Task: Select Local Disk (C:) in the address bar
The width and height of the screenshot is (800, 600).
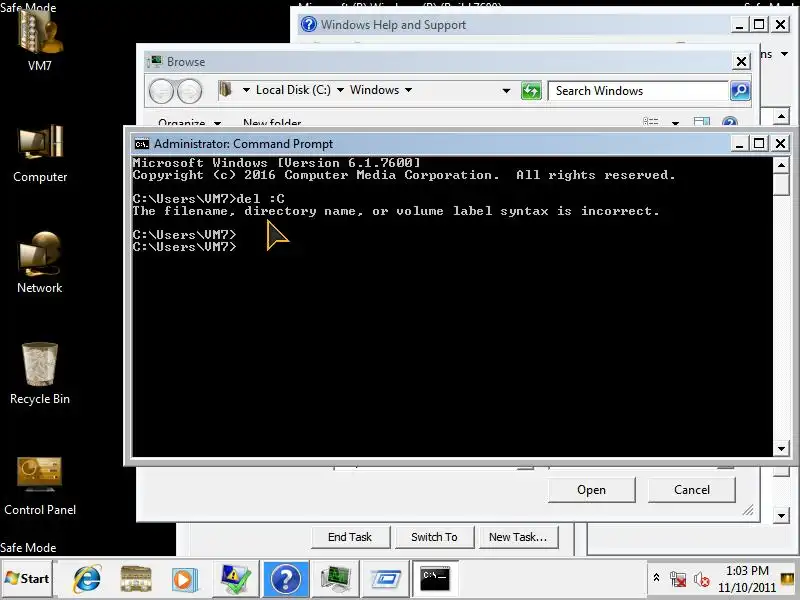Action: click(x=293, y=90)
